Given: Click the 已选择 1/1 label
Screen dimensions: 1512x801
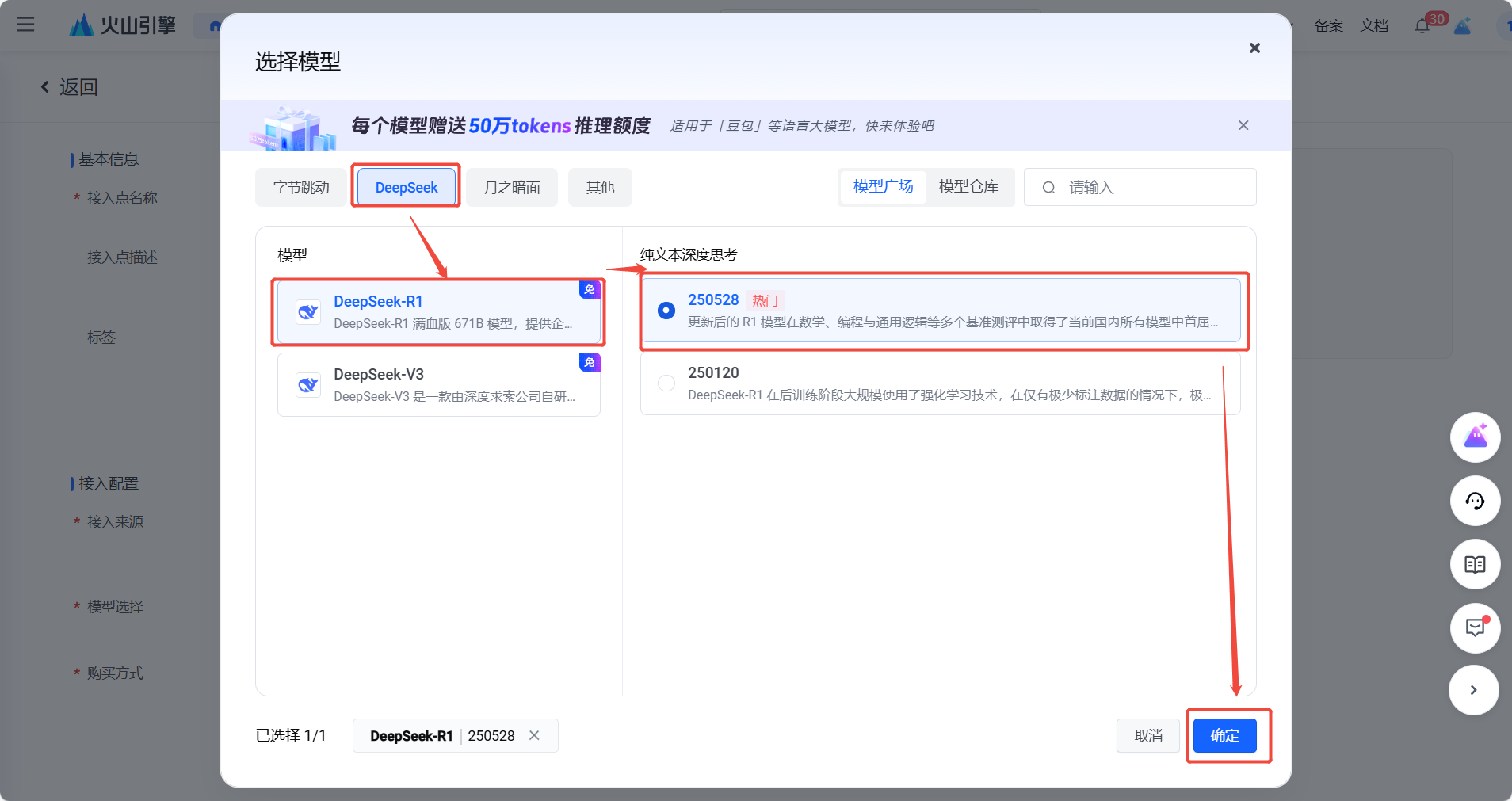Looking at the screenshot, I should [x=291, y=736].
